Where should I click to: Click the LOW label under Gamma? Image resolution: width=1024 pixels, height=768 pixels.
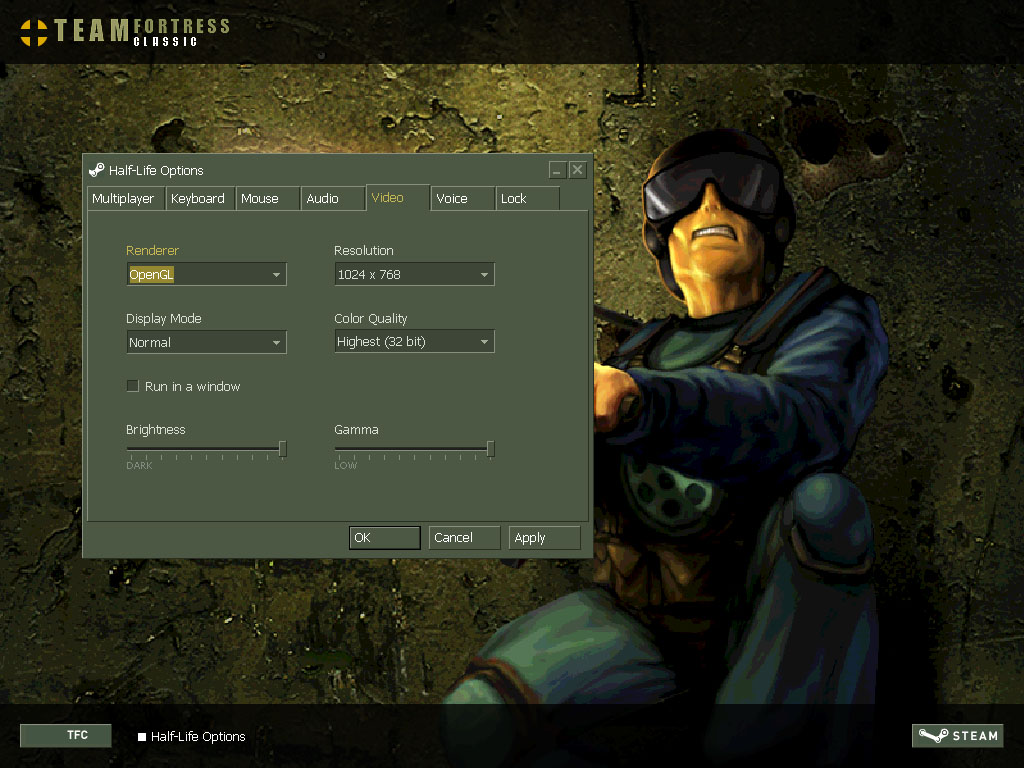[x=345, y=466]
